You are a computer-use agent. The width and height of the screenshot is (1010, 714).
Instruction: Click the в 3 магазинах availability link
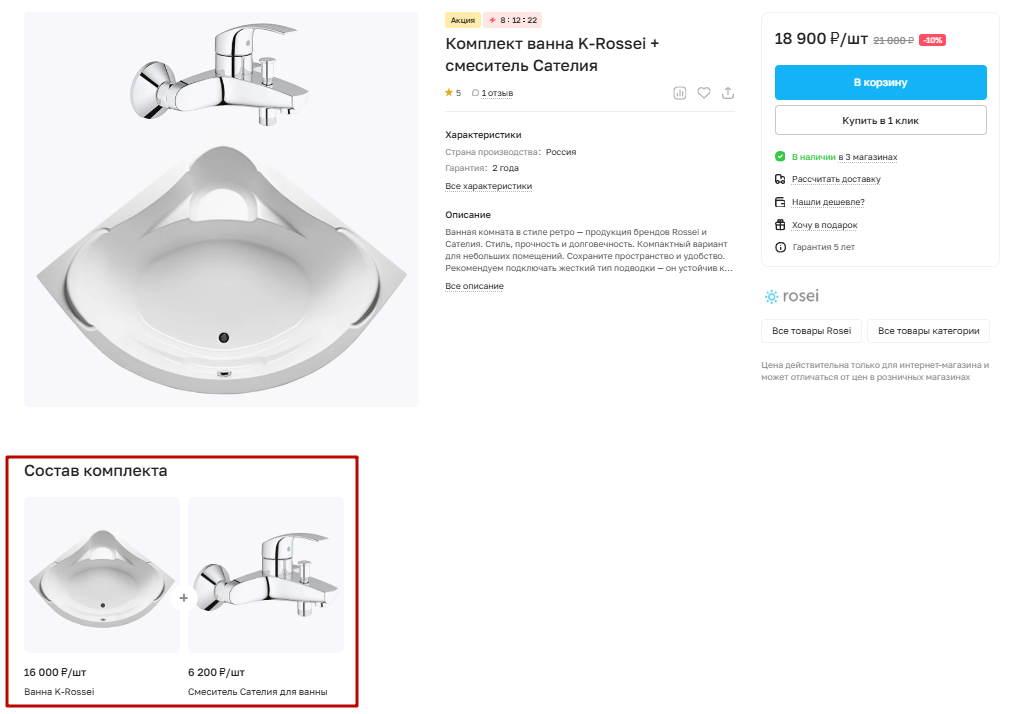868,157
